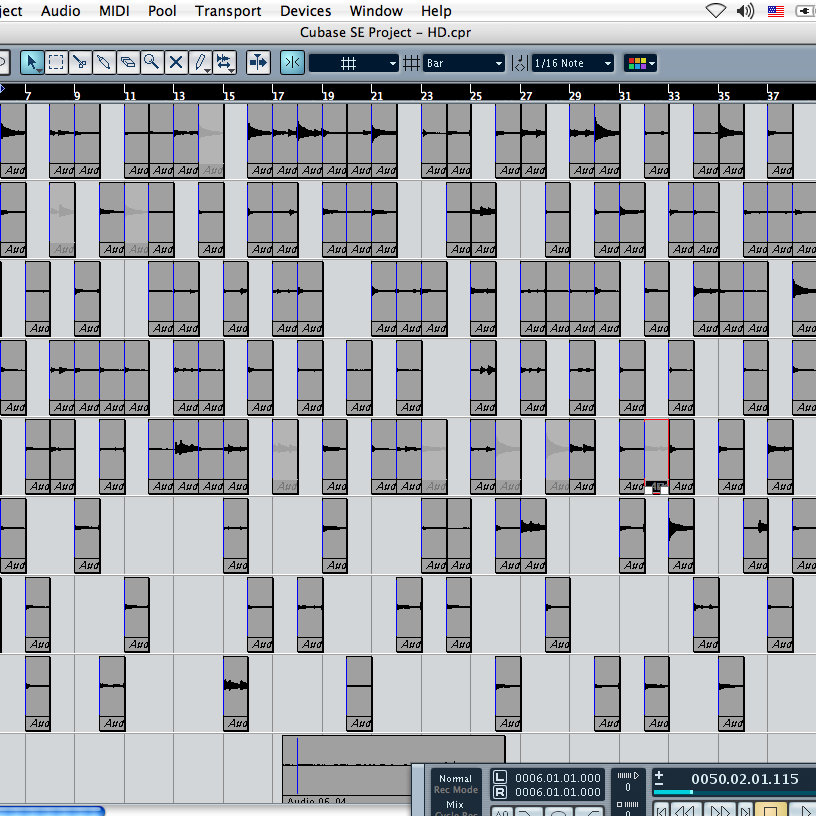Select the Object Selection arrow tool

(32, 62)
